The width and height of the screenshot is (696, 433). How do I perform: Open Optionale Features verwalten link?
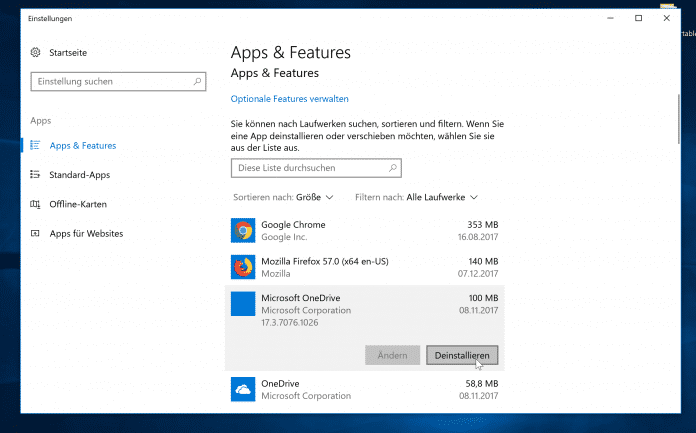[289, 99]
